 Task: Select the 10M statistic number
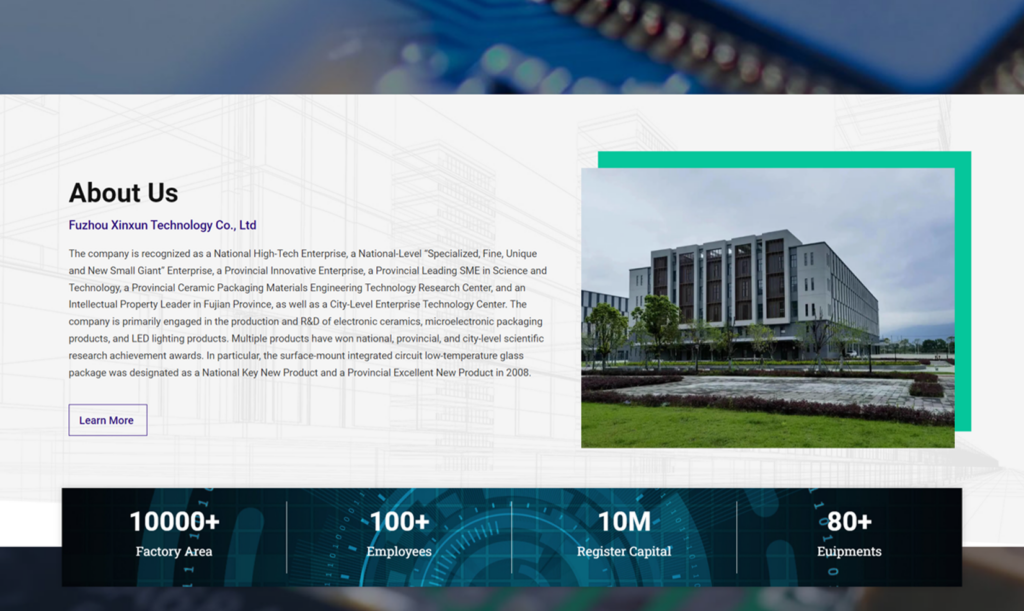click(x=624, y=521)
